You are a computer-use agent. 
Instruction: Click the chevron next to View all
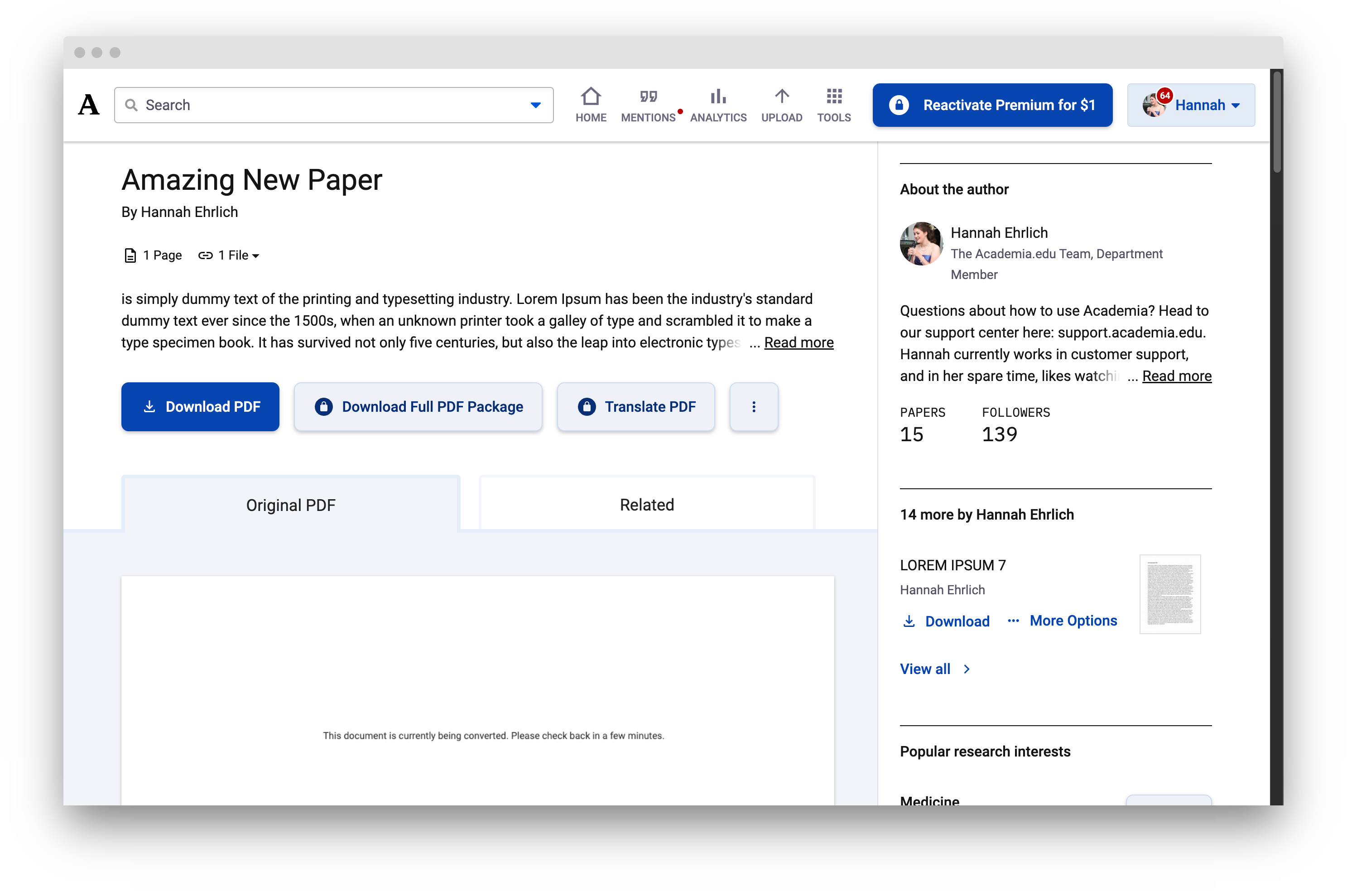coord(967,669)
